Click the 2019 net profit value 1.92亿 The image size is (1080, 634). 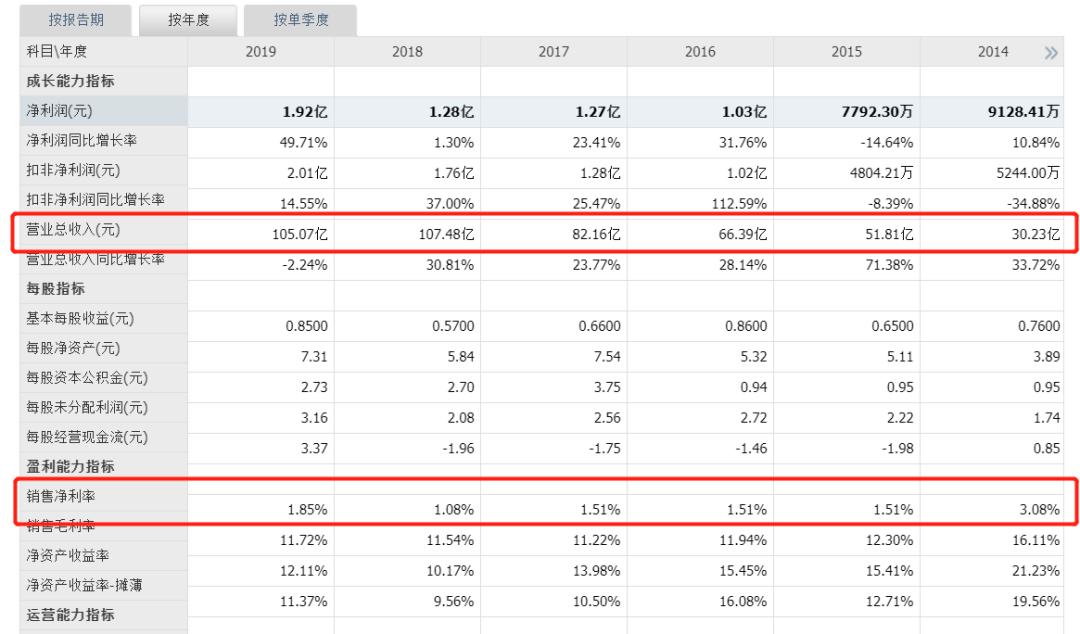pos(305,112)
